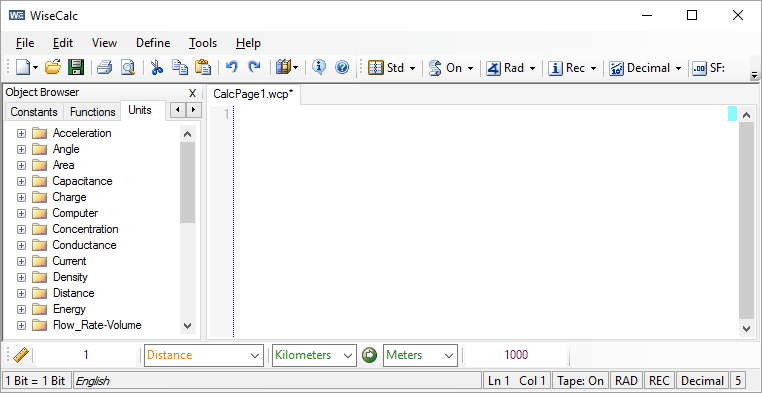Click the Paste clipboard icon

[202, 68]
